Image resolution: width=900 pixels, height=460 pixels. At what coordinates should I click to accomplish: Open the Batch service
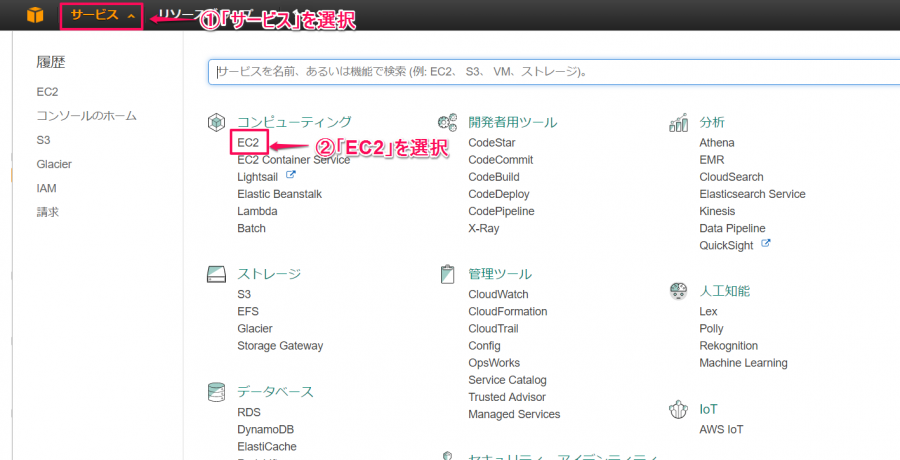(x=251, y=229)
